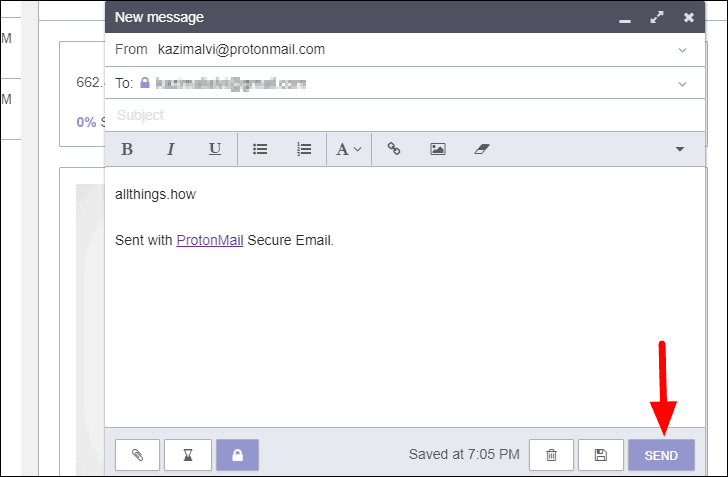This screenshot has height=477, width=728.
Task: Insert a bulleted list
Action: tap(260, 149)
